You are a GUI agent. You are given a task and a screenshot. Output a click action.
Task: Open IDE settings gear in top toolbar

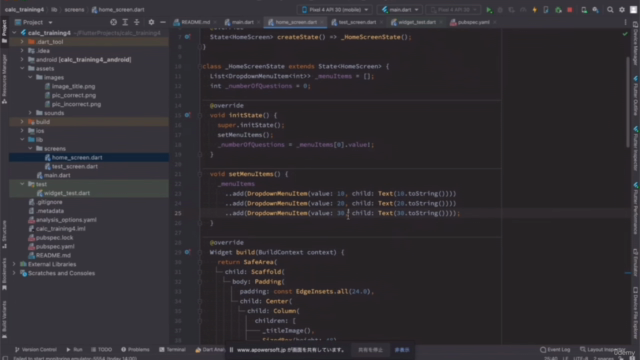pyautogui.click(x=622, y=10)
